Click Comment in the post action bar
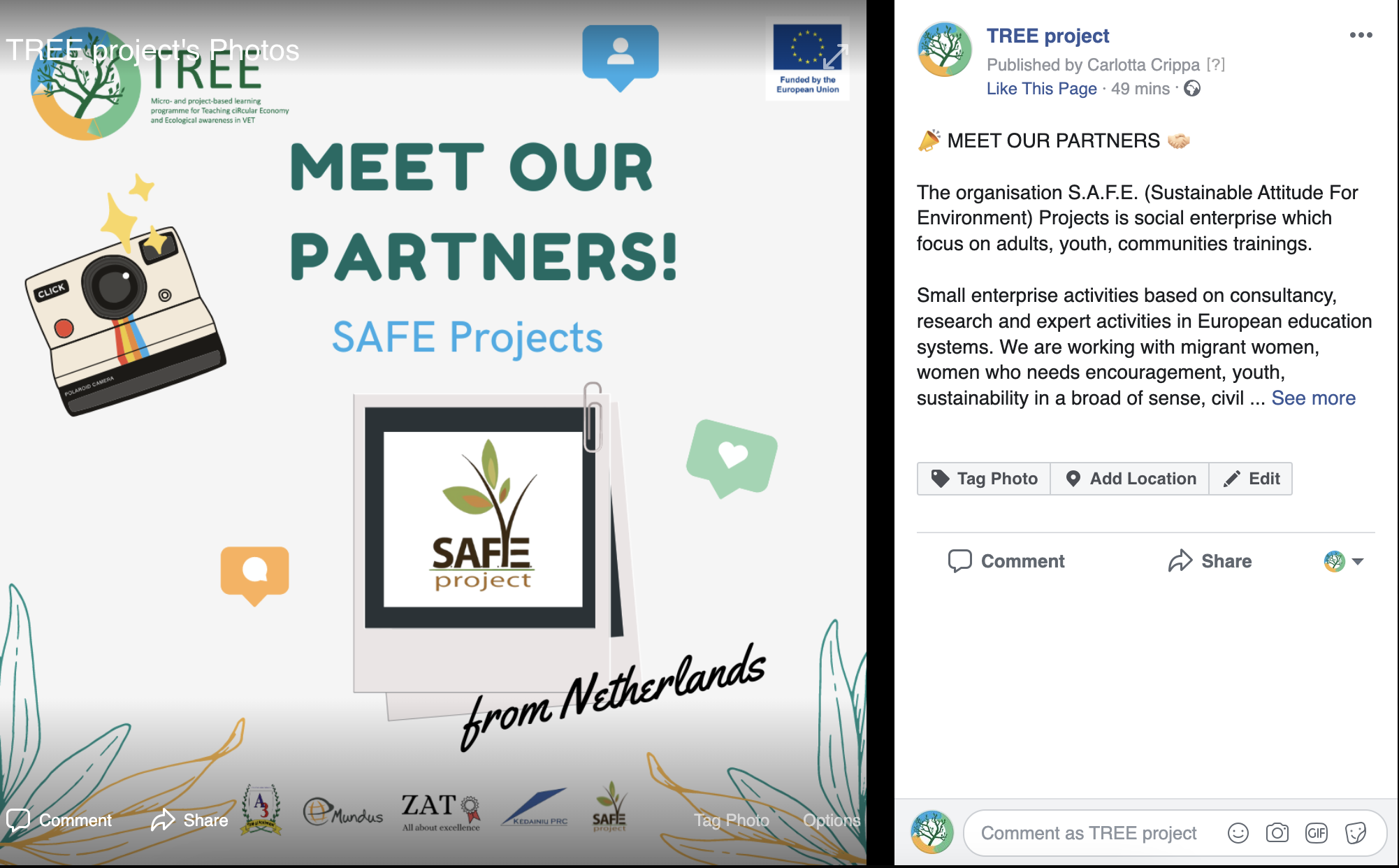This screenshot has width=1399, height=868. tap(1006, 561)
